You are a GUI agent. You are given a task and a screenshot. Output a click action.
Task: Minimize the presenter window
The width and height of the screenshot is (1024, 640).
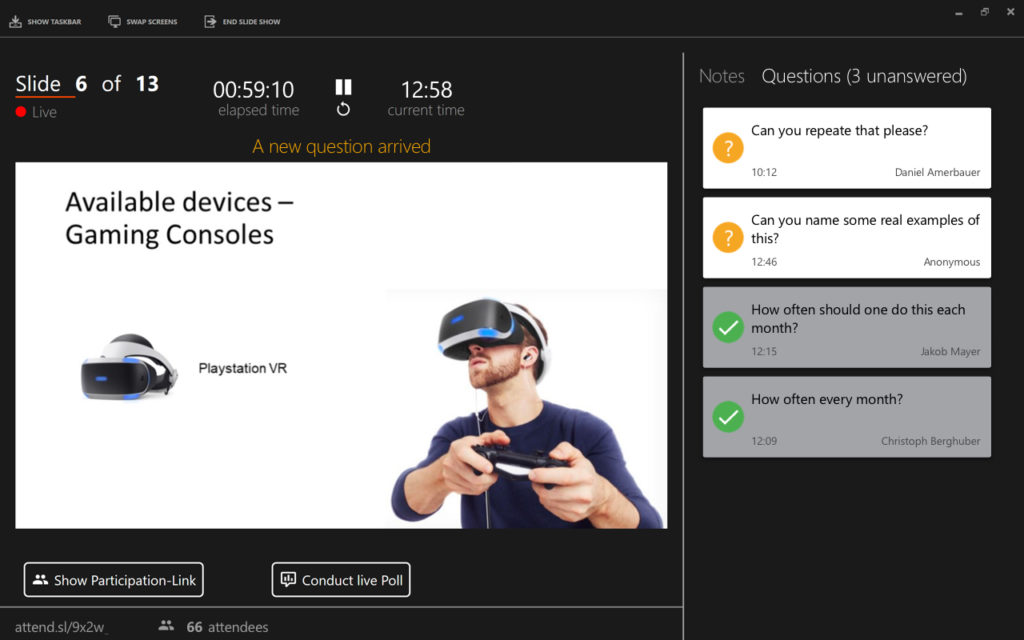[x=959, y=12]
